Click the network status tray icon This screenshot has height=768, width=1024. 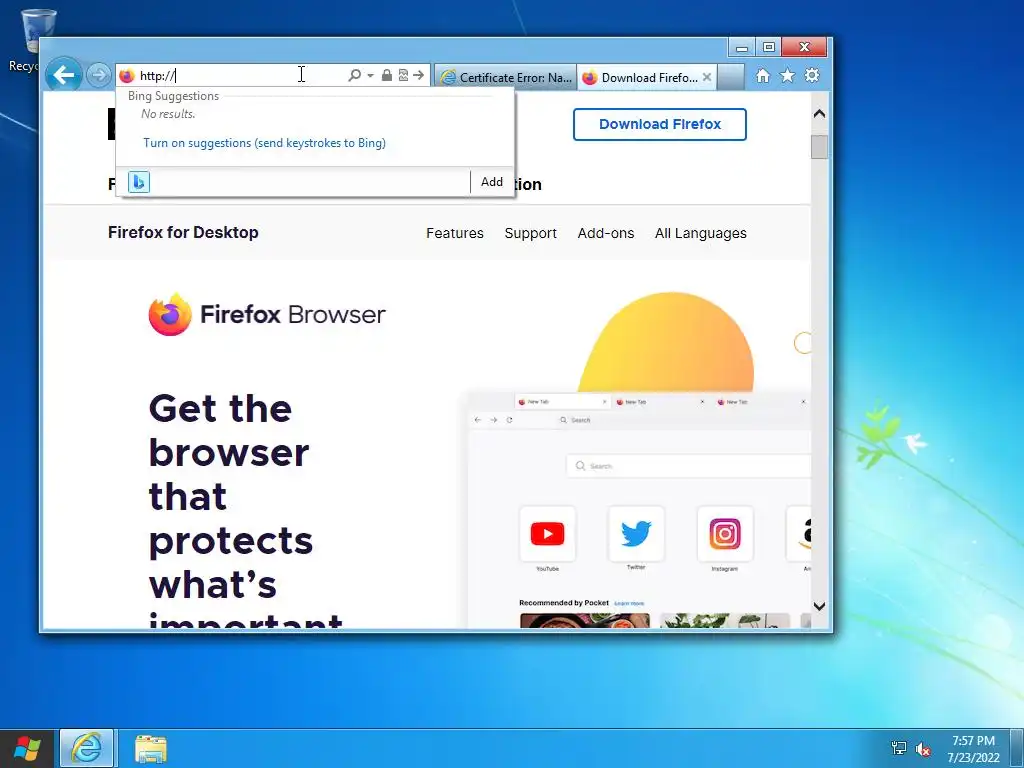coord(899,748)
